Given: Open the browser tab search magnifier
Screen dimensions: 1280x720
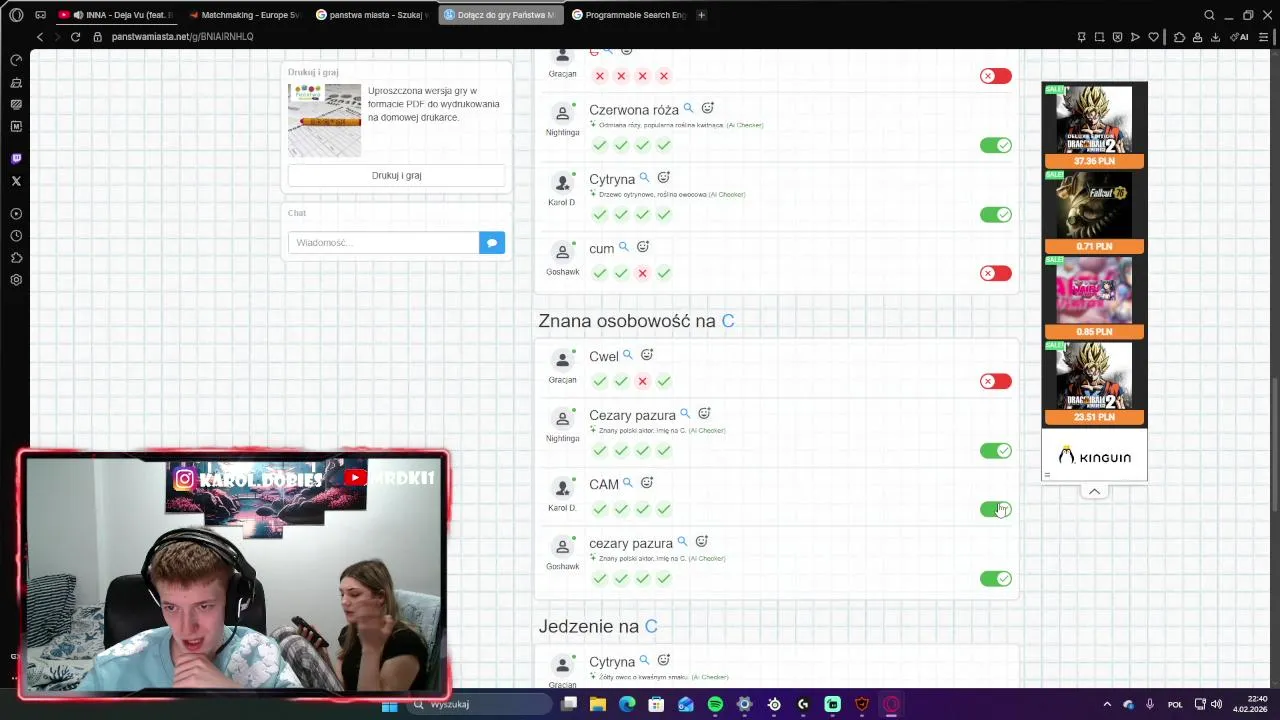Looking at the screenshot, I should click(x=1209, y=15).
